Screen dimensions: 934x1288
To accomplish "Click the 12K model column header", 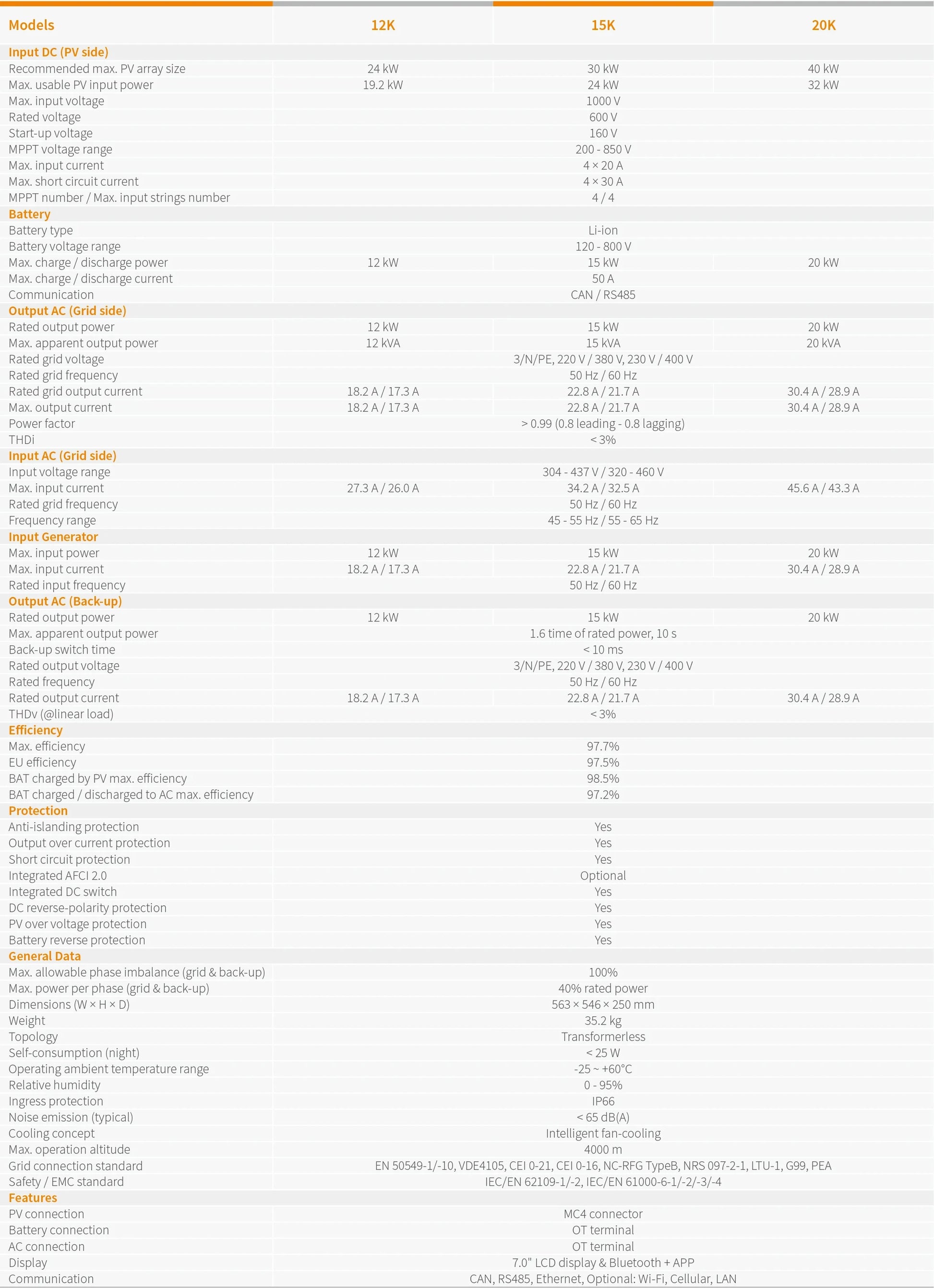I will coord(383,25).
